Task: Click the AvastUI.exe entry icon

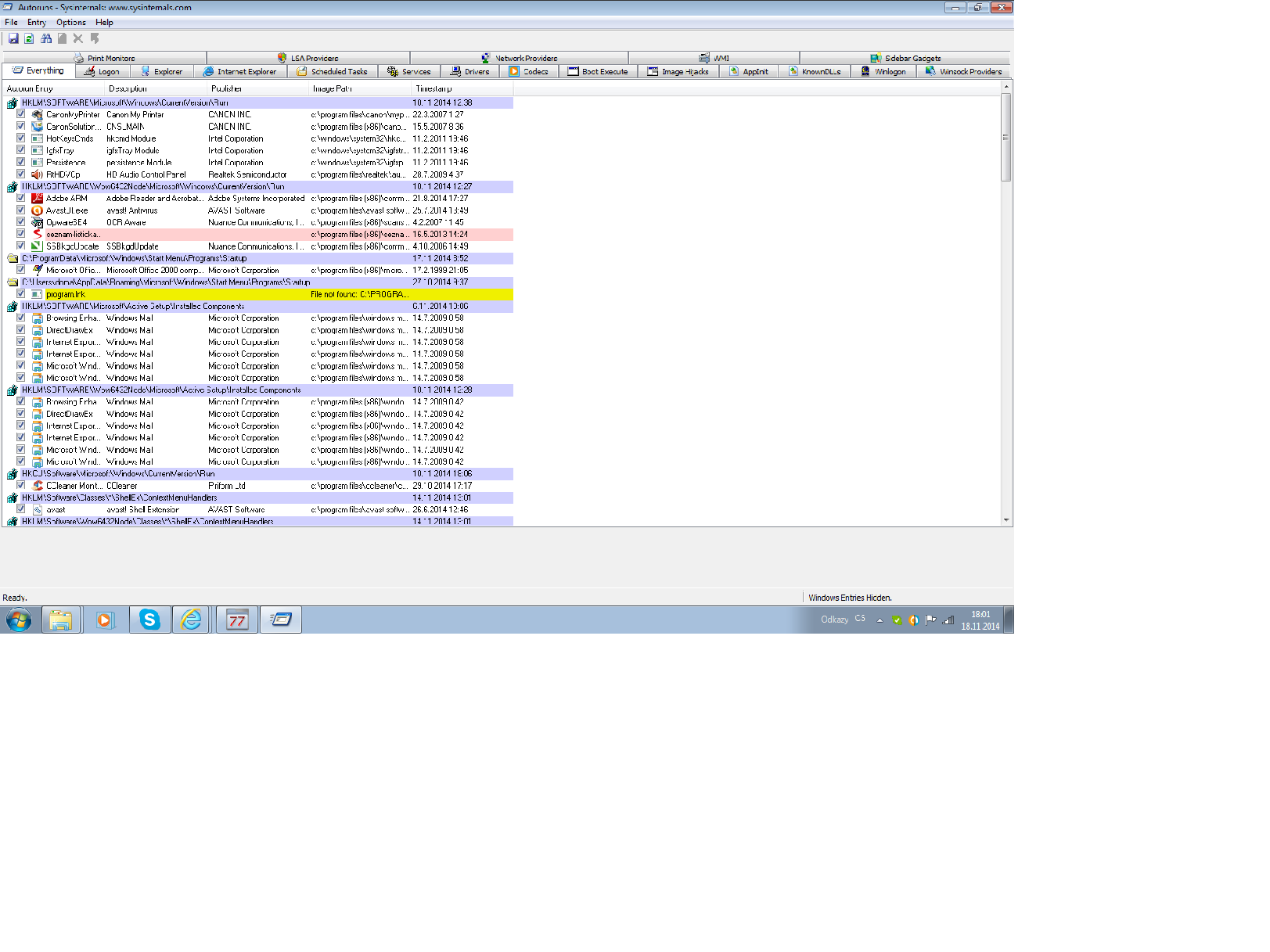Action: coord(37,210)
